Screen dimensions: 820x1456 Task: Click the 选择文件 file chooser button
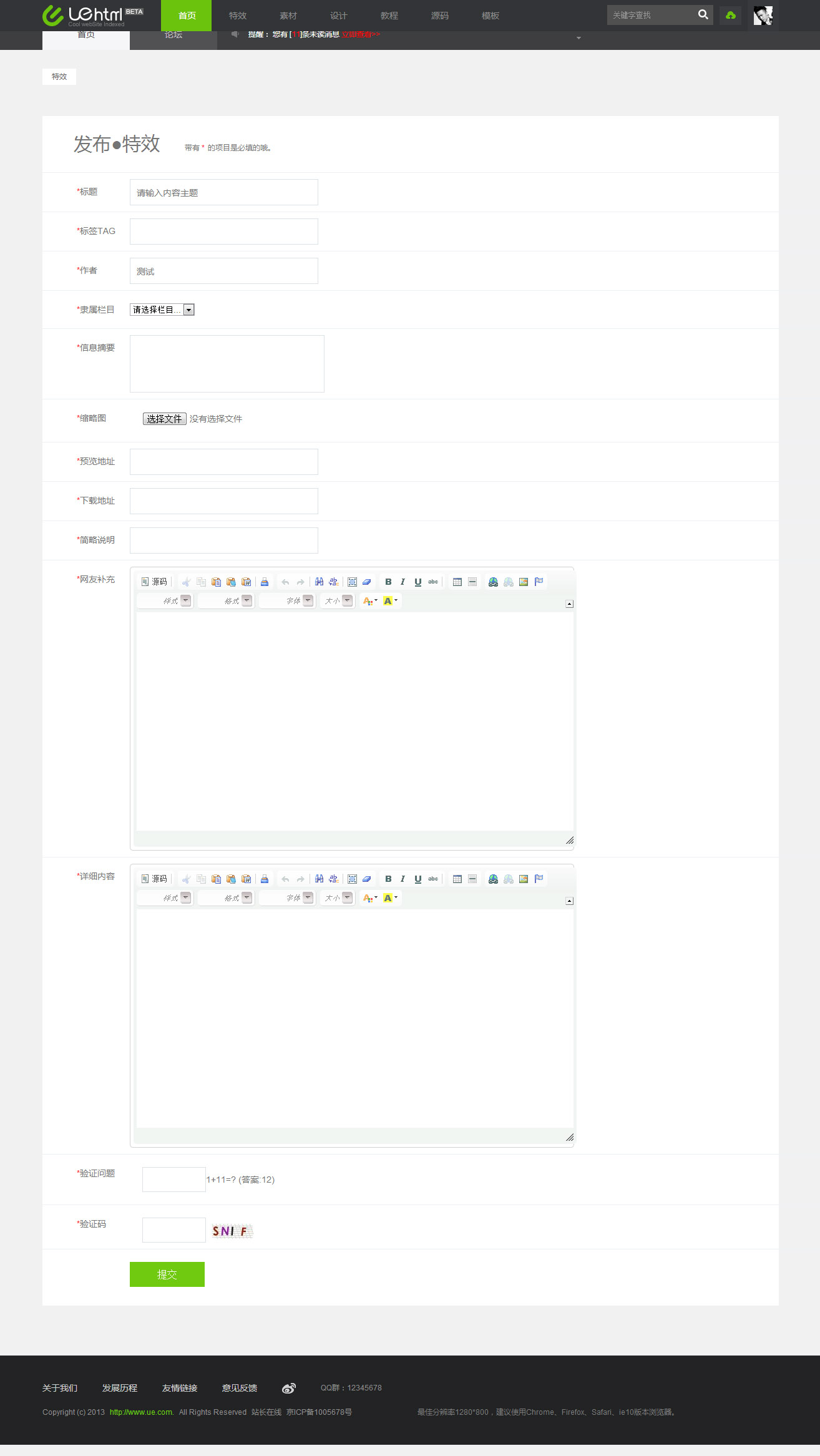pos(164,419)
